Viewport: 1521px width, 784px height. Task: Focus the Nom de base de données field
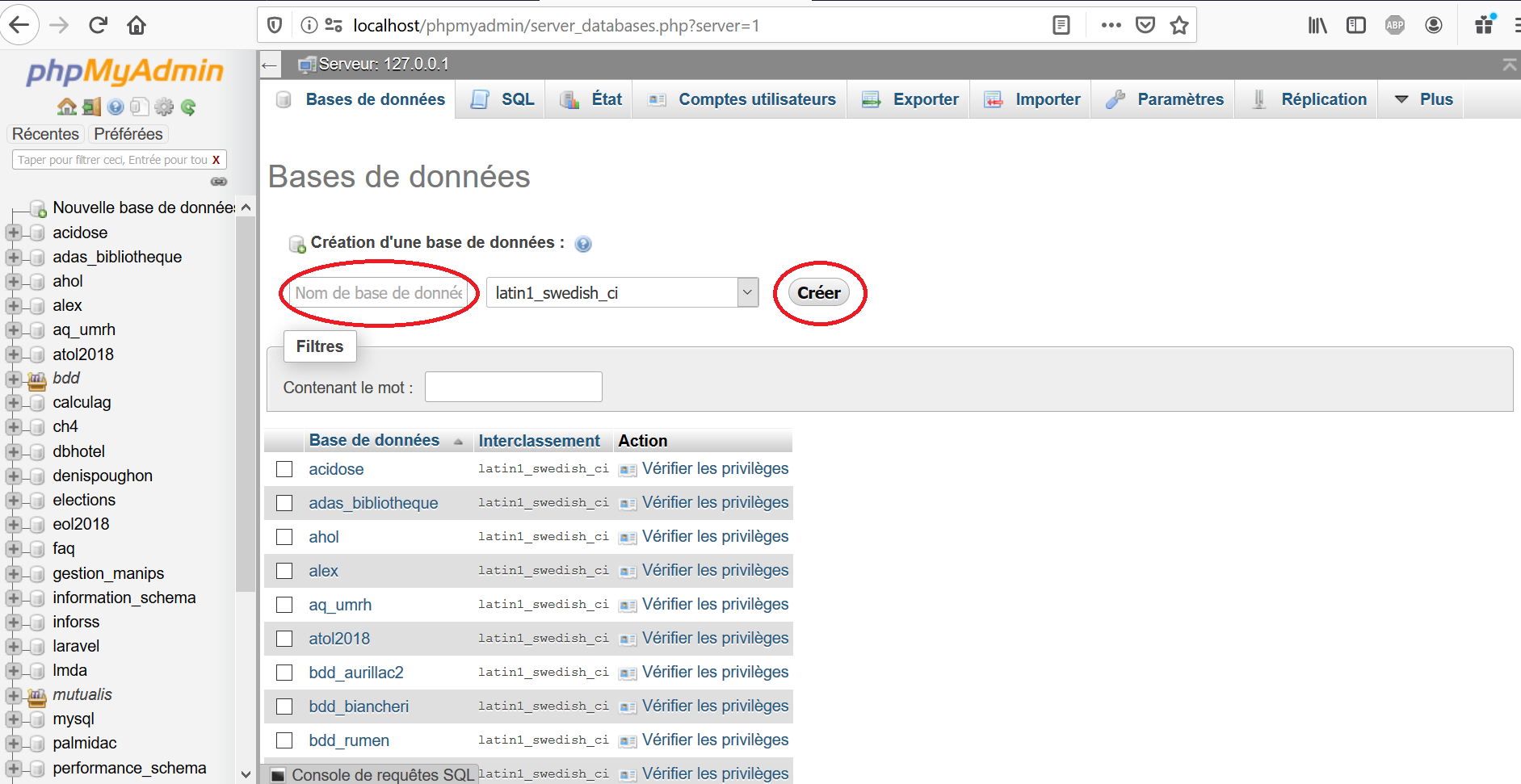(x=379, y=293)
